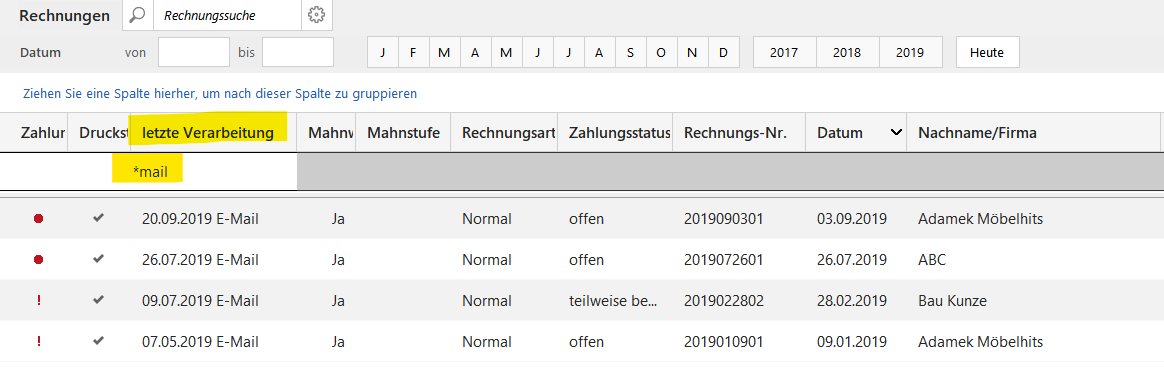Toggle the S month filter
The width and height of the screenshot is (1164, 391).
point(630,53)
